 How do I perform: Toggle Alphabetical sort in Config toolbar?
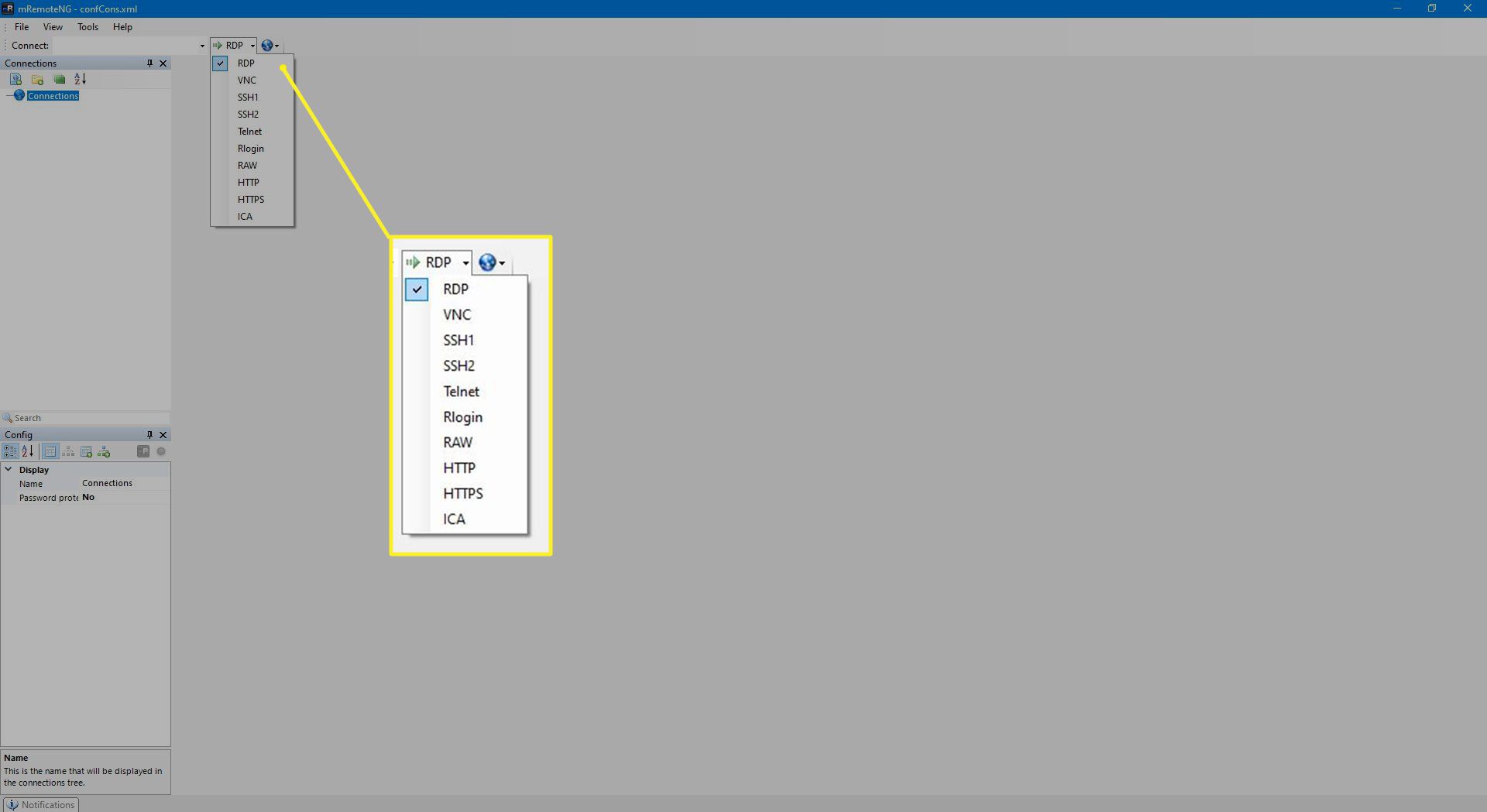click(28, 451)
